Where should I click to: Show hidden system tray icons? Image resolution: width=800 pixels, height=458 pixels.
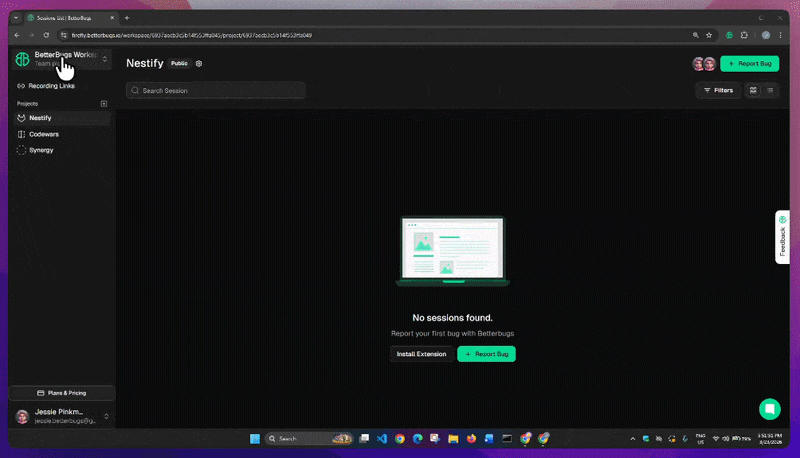pos(633,439)
